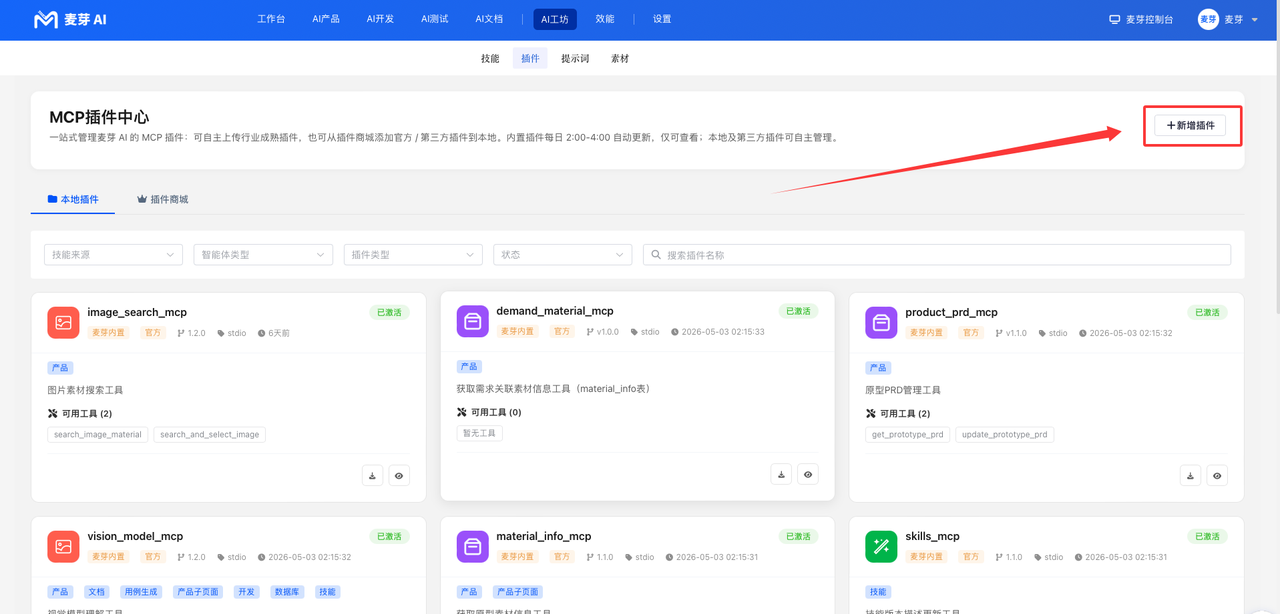Viewport: 1280px width, 614px height.
Task: Click the 新增插件 button
Action: (1190, 125)
